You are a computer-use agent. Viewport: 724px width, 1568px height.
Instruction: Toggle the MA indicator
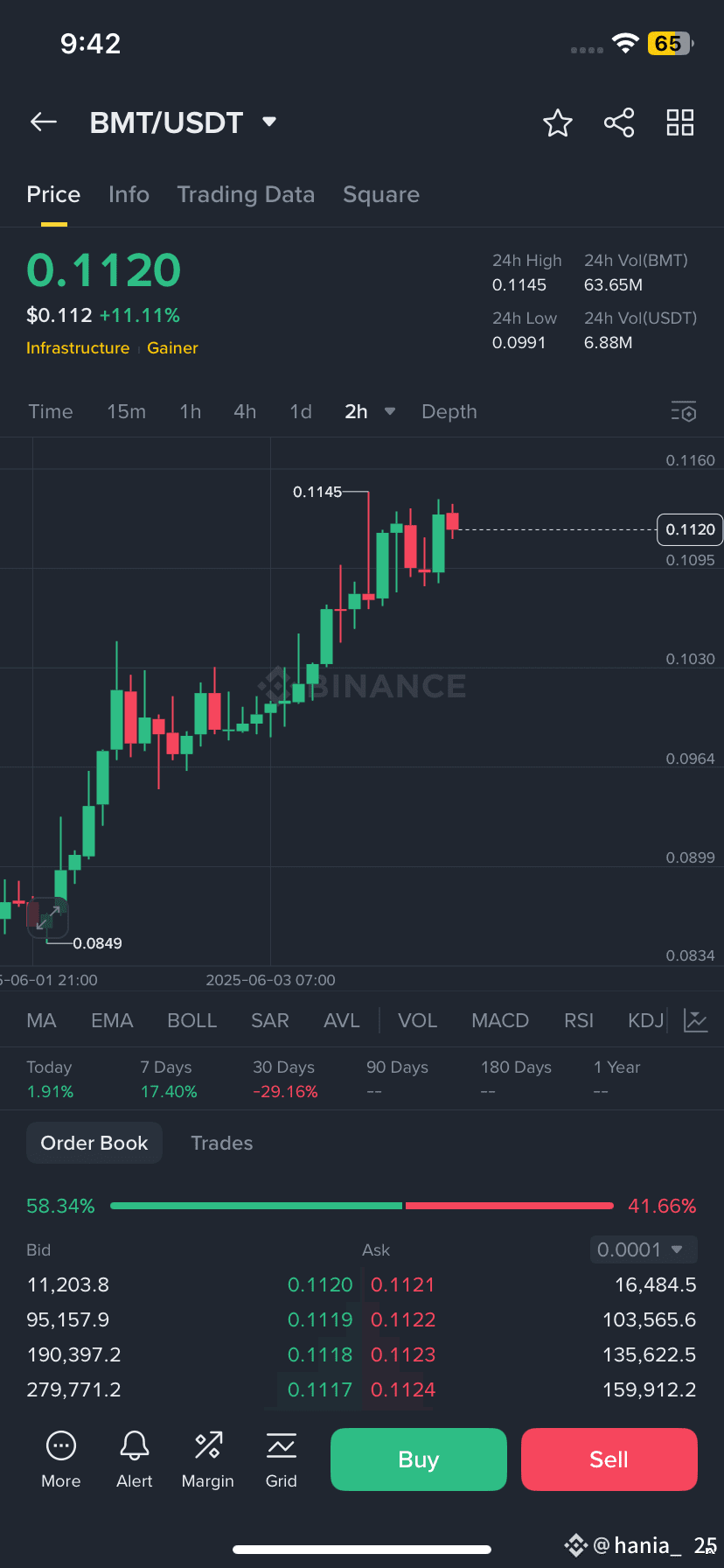(x=41, y=1020)
